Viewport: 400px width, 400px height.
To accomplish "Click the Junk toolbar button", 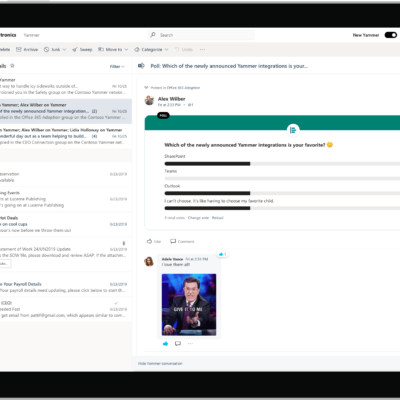I will (52, 49).
